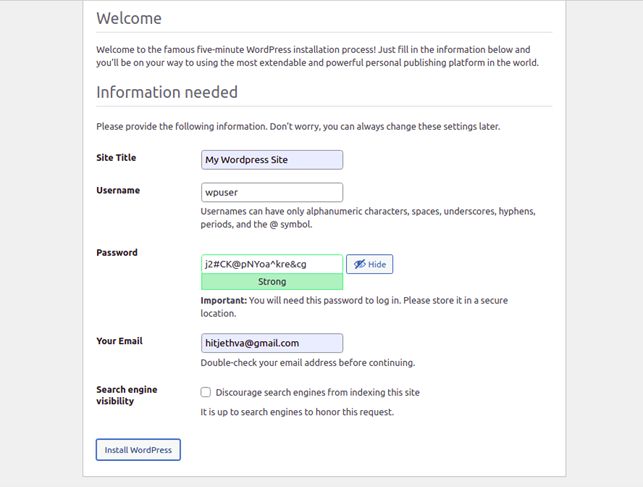The image size is (643, 487).
Task: Click the Install WordPress button
Action: 138,450
